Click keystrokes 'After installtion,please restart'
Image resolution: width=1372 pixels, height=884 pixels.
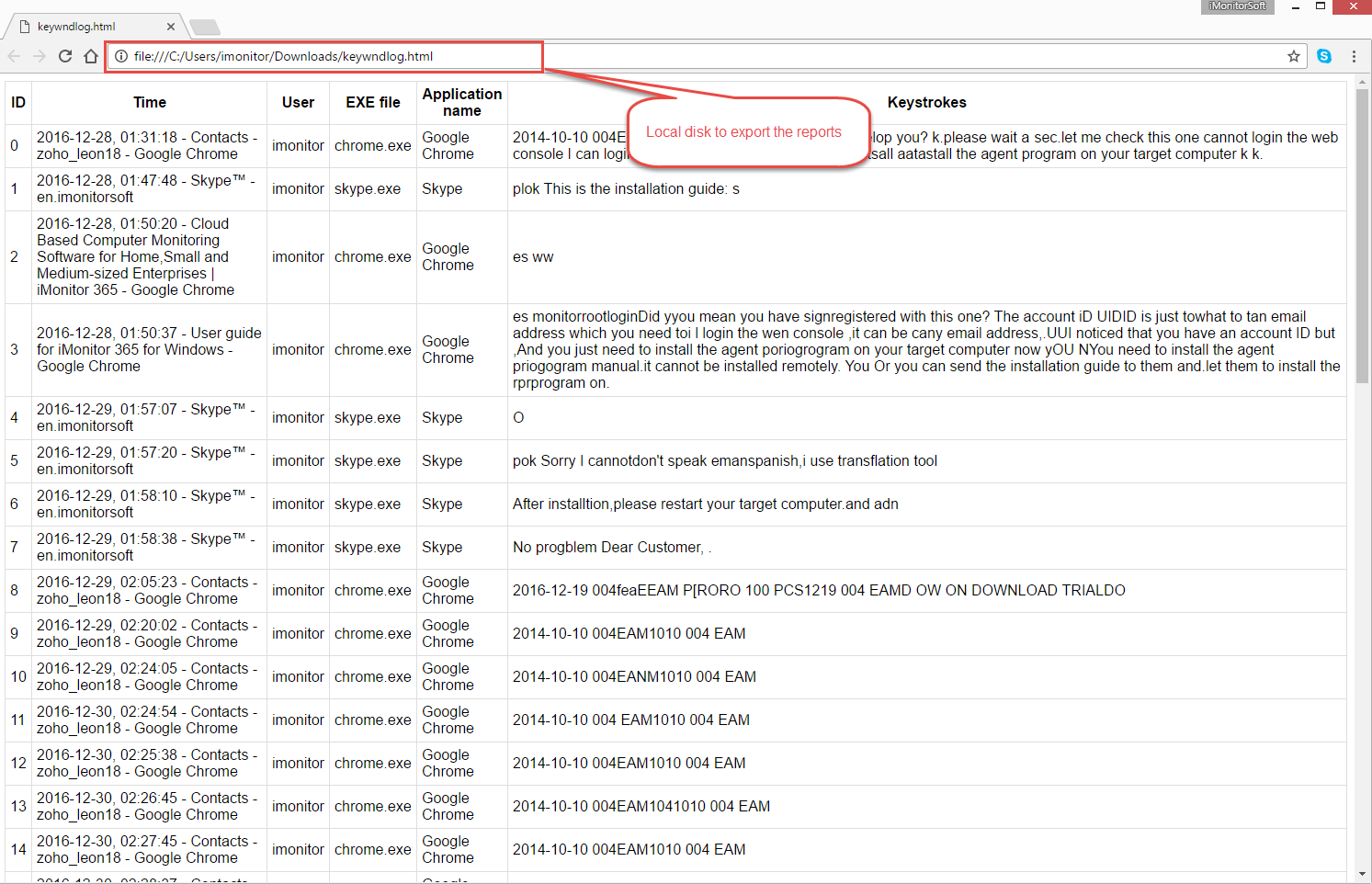tap(706, 504)
